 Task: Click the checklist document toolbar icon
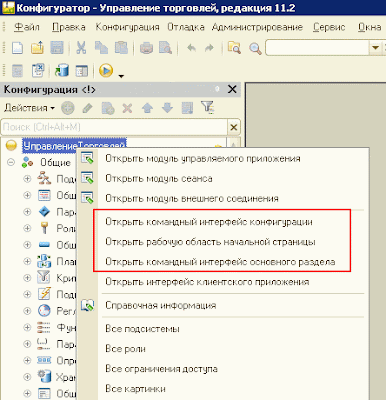(x=38, y=70)
